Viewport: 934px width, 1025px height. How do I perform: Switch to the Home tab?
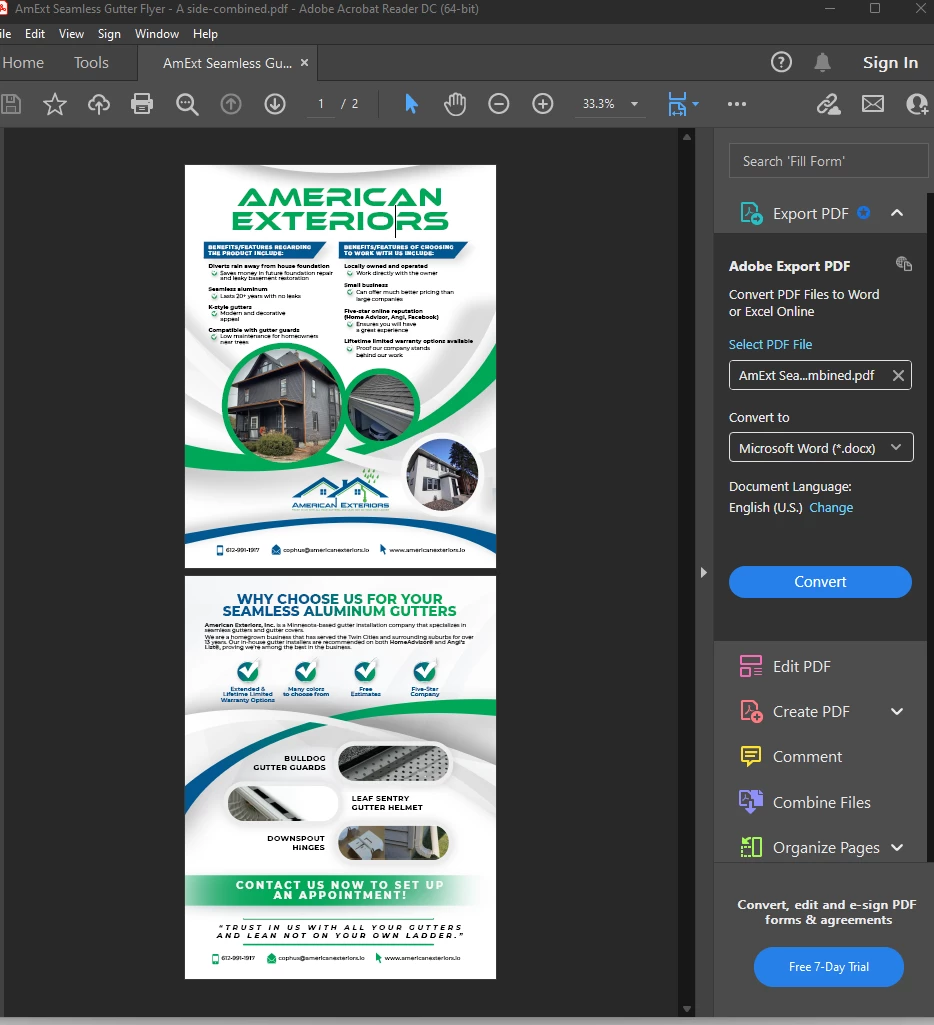pos(24,63)
